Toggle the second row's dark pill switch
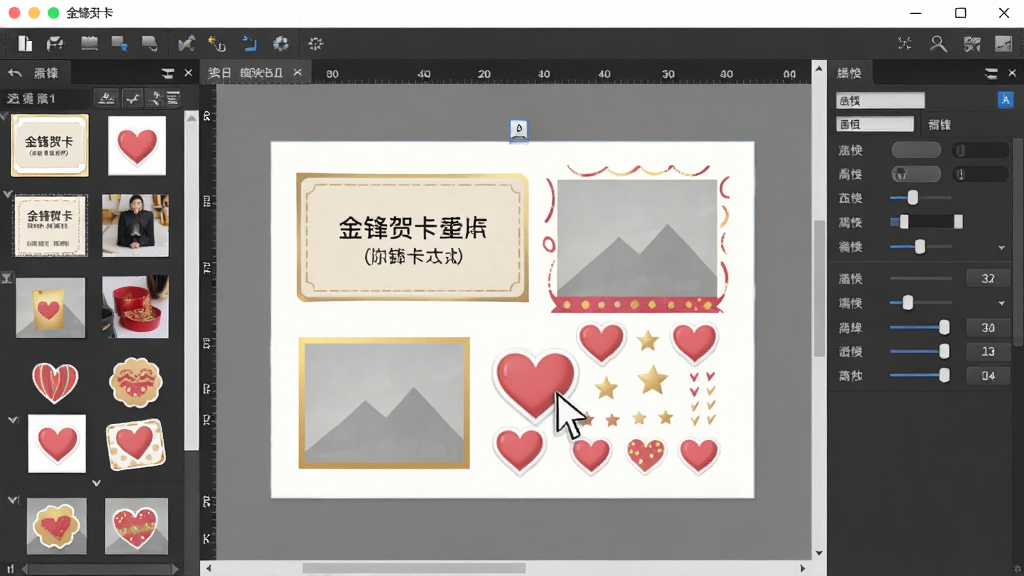1024x576 pixels. pyautogui.click(x=980, y=174)
